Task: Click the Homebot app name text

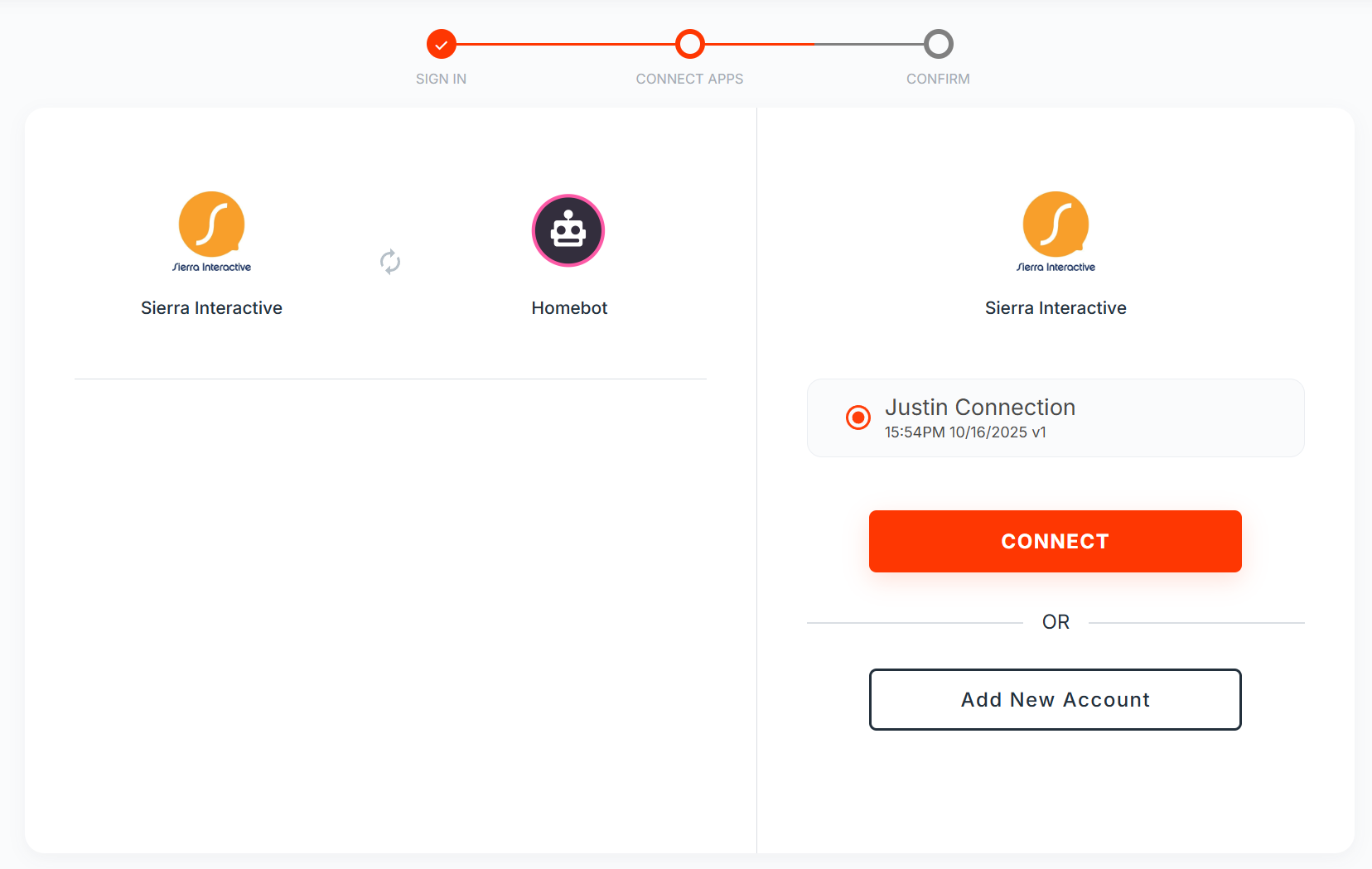Action: click(569, 308)
